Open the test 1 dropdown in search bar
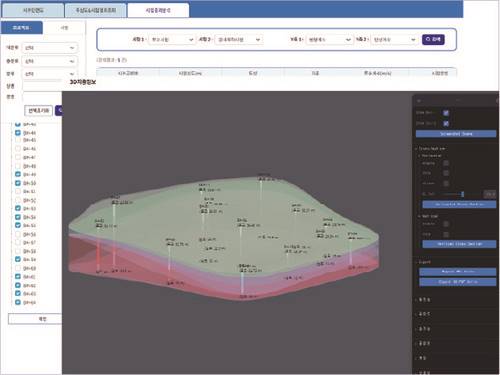Screen dimensions: 500x375 click(x=172, y=39)
